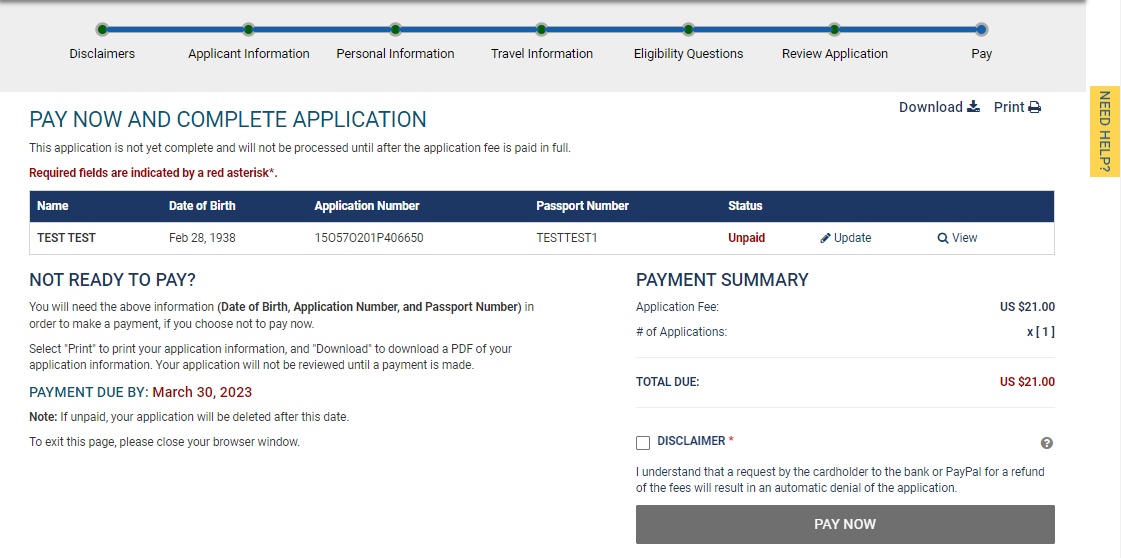Click the Travel Information step circle
Screen dimensions: 1121x558
pos(542,30)
